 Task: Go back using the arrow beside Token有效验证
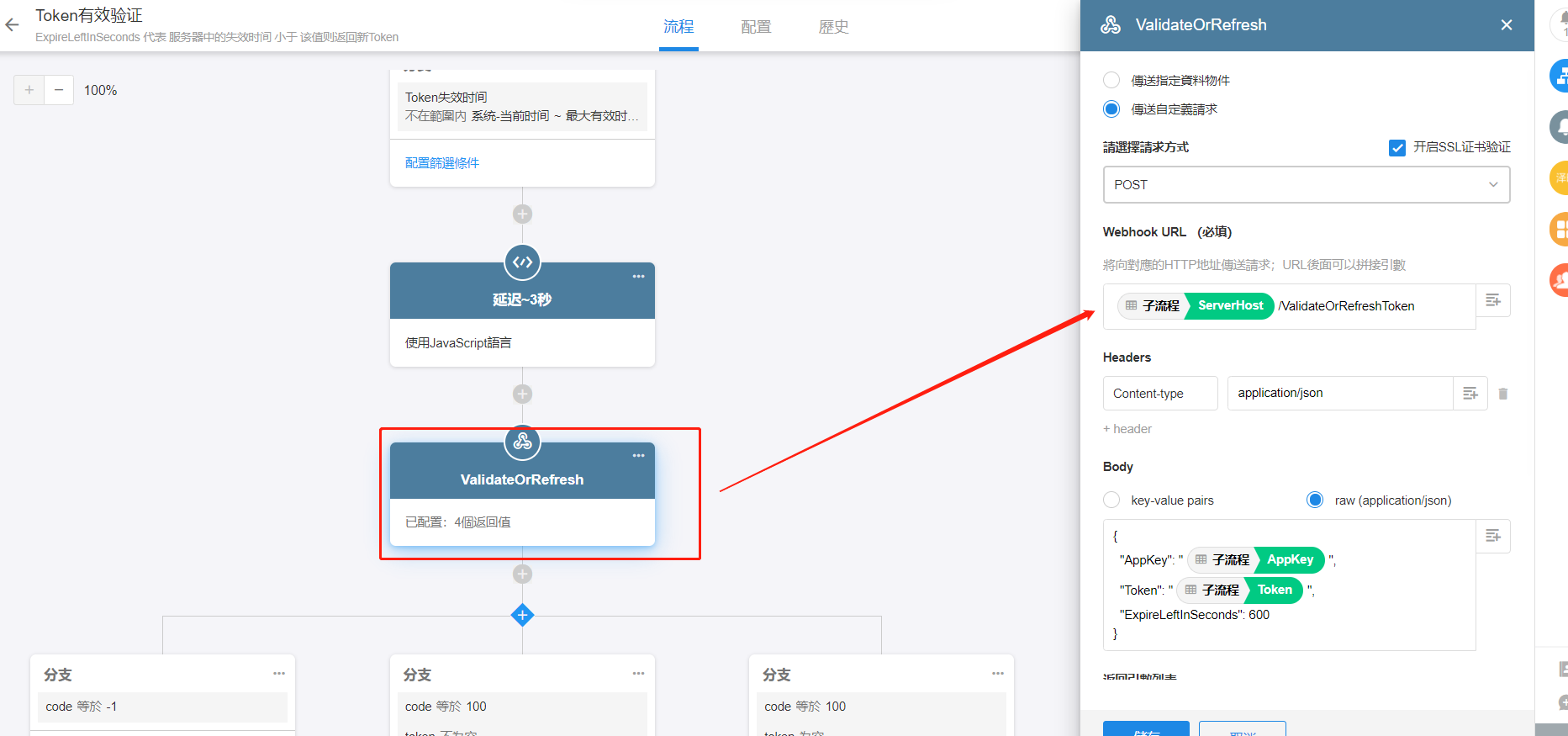[x=12, y=25]
